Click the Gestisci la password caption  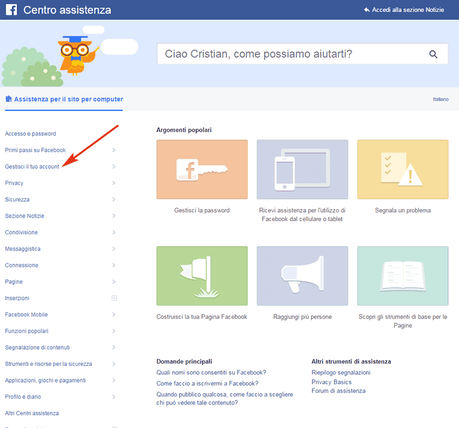tap(202, 210)
